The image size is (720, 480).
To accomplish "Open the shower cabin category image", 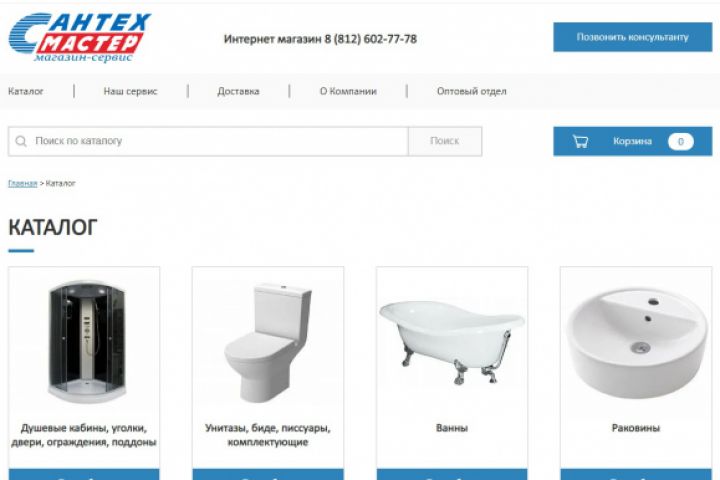I will (x=87, y=342).
